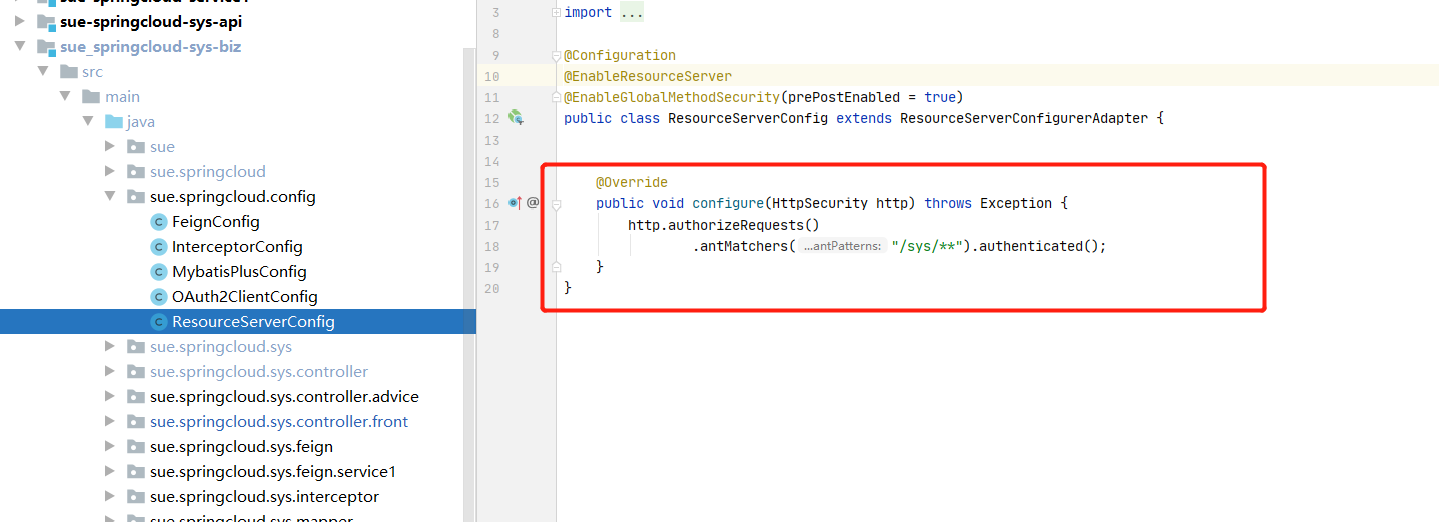Click ResourceServerConfigurerAdapter in the class declaration

click(1024, 118)
